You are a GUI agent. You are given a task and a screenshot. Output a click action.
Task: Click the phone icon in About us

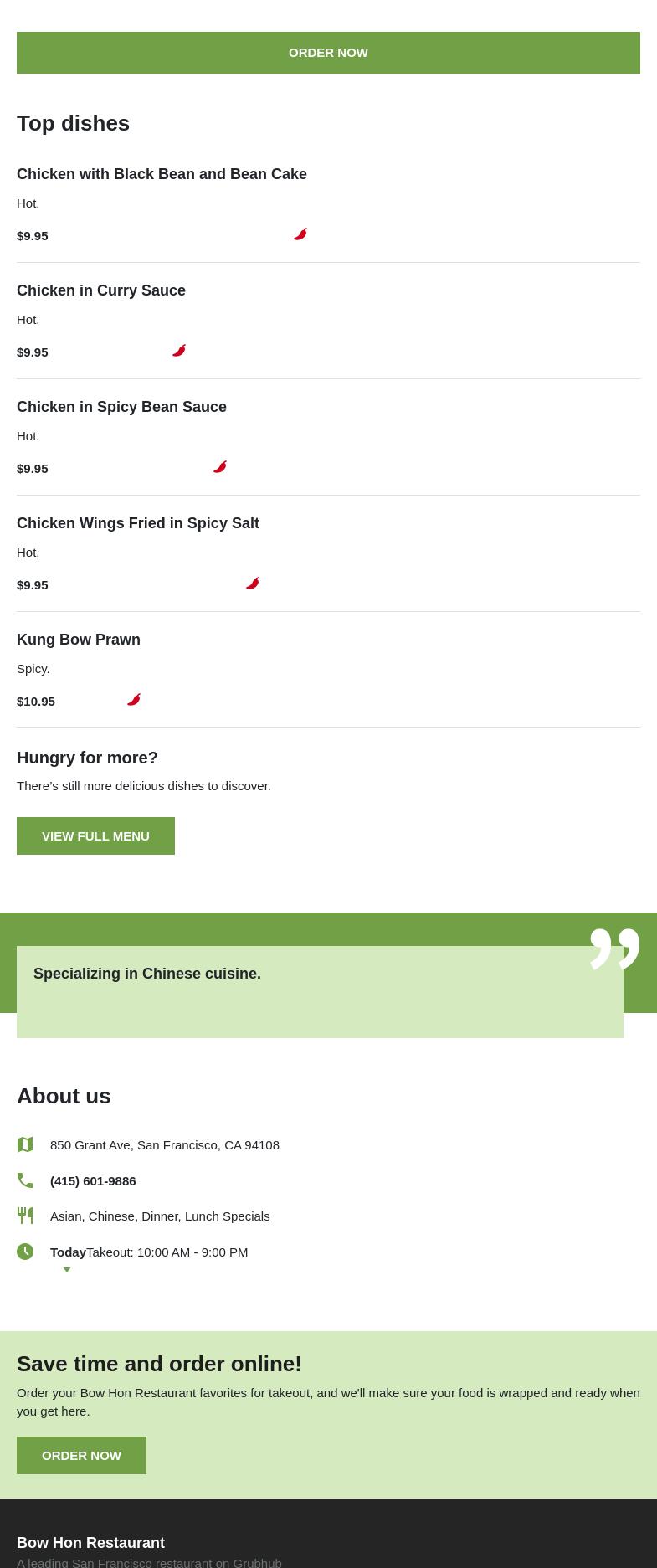pos(25,1180)
